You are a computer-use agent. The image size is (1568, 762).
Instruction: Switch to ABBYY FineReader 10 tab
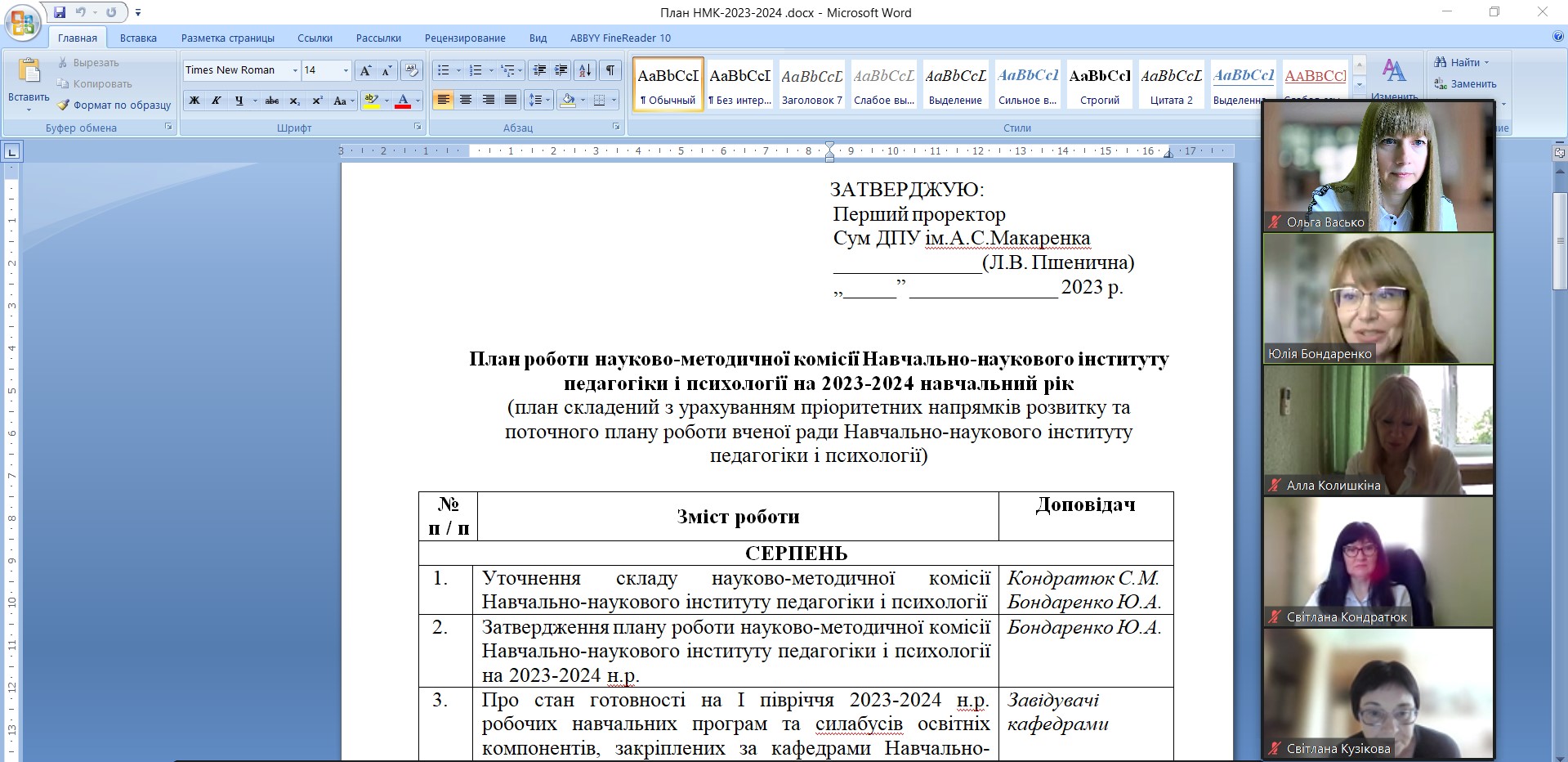(x=620, y=38)
